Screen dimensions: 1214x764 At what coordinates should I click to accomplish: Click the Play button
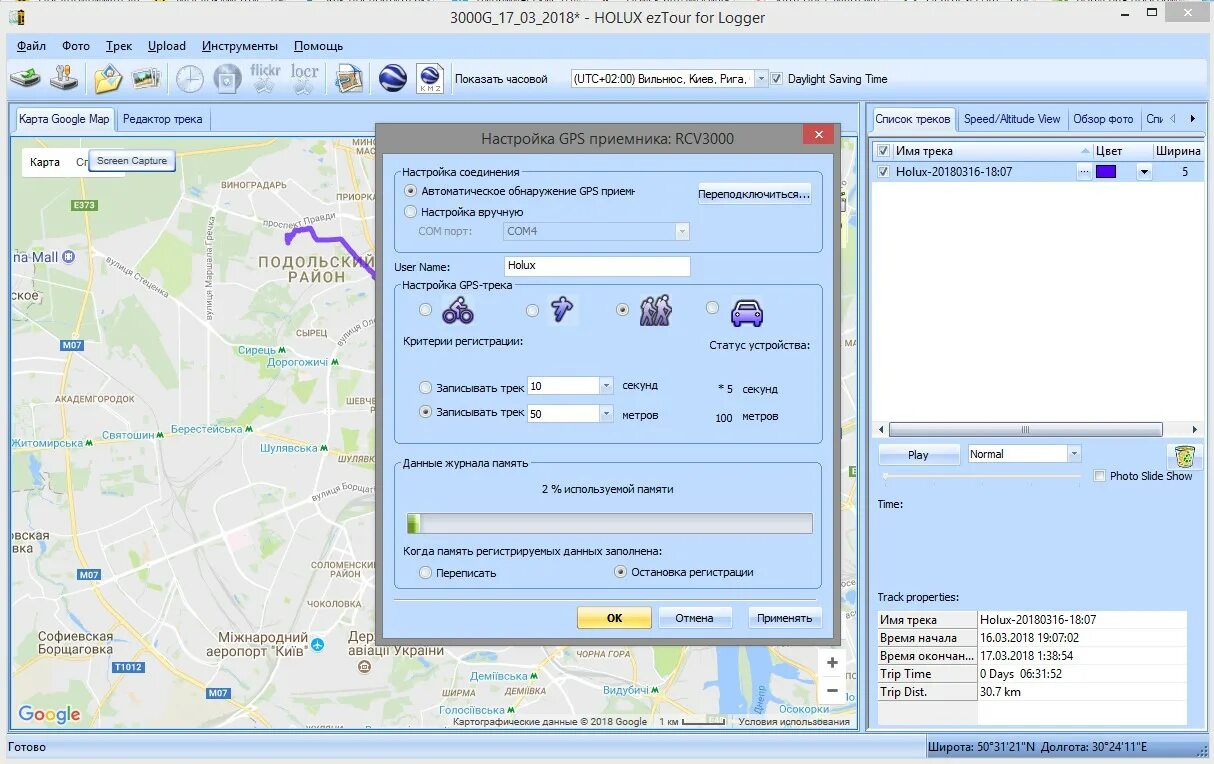pyautogui.click(x=918, y=454)
